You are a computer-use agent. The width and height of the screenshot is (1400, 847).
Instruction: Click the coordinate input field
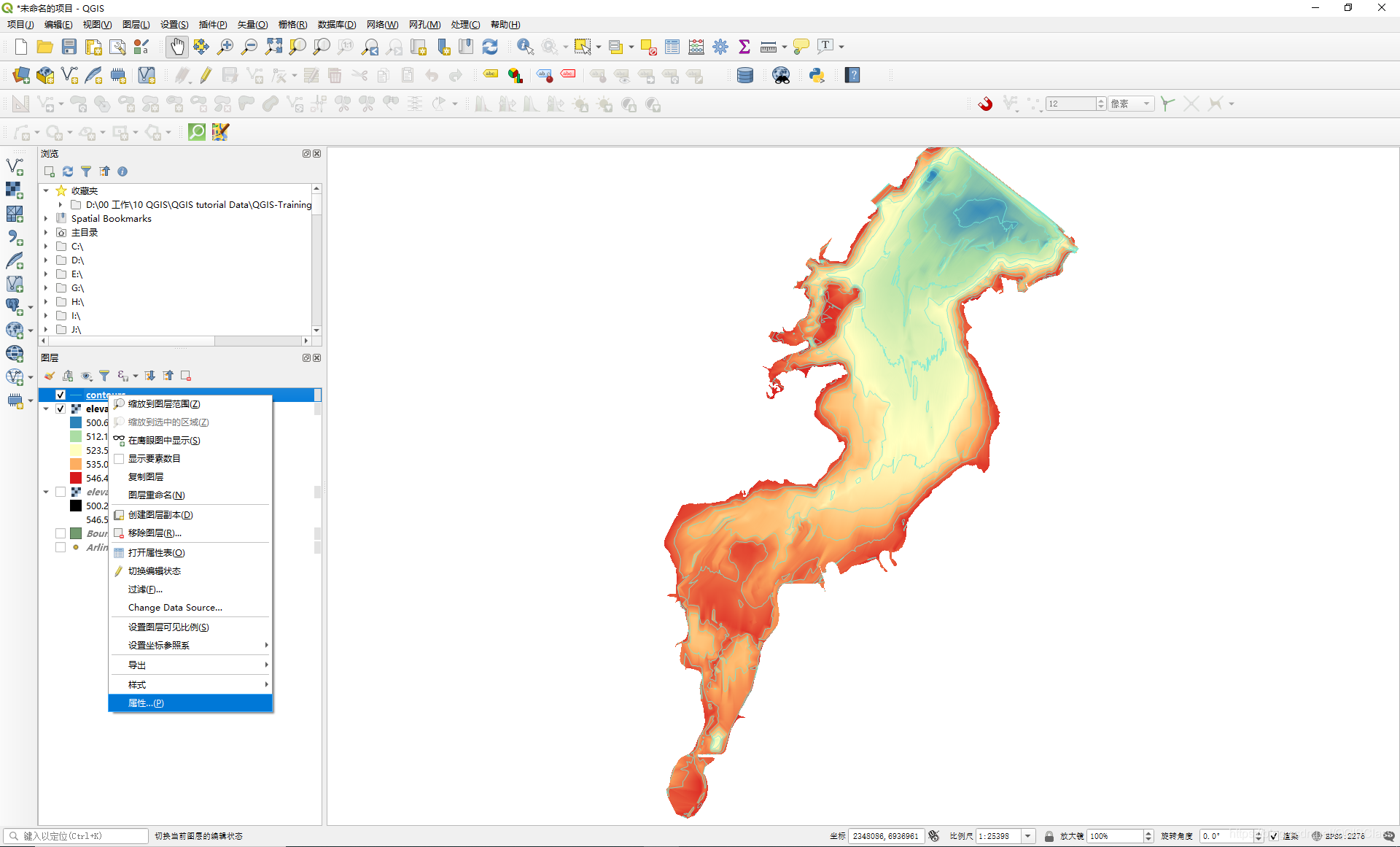886,836
